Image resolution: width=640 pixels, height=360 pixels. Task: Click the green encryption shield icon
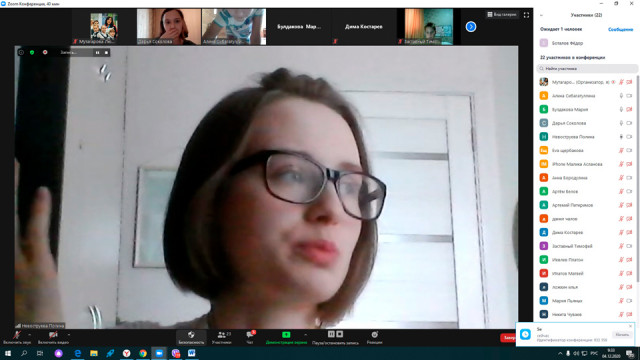pos(32,52)
